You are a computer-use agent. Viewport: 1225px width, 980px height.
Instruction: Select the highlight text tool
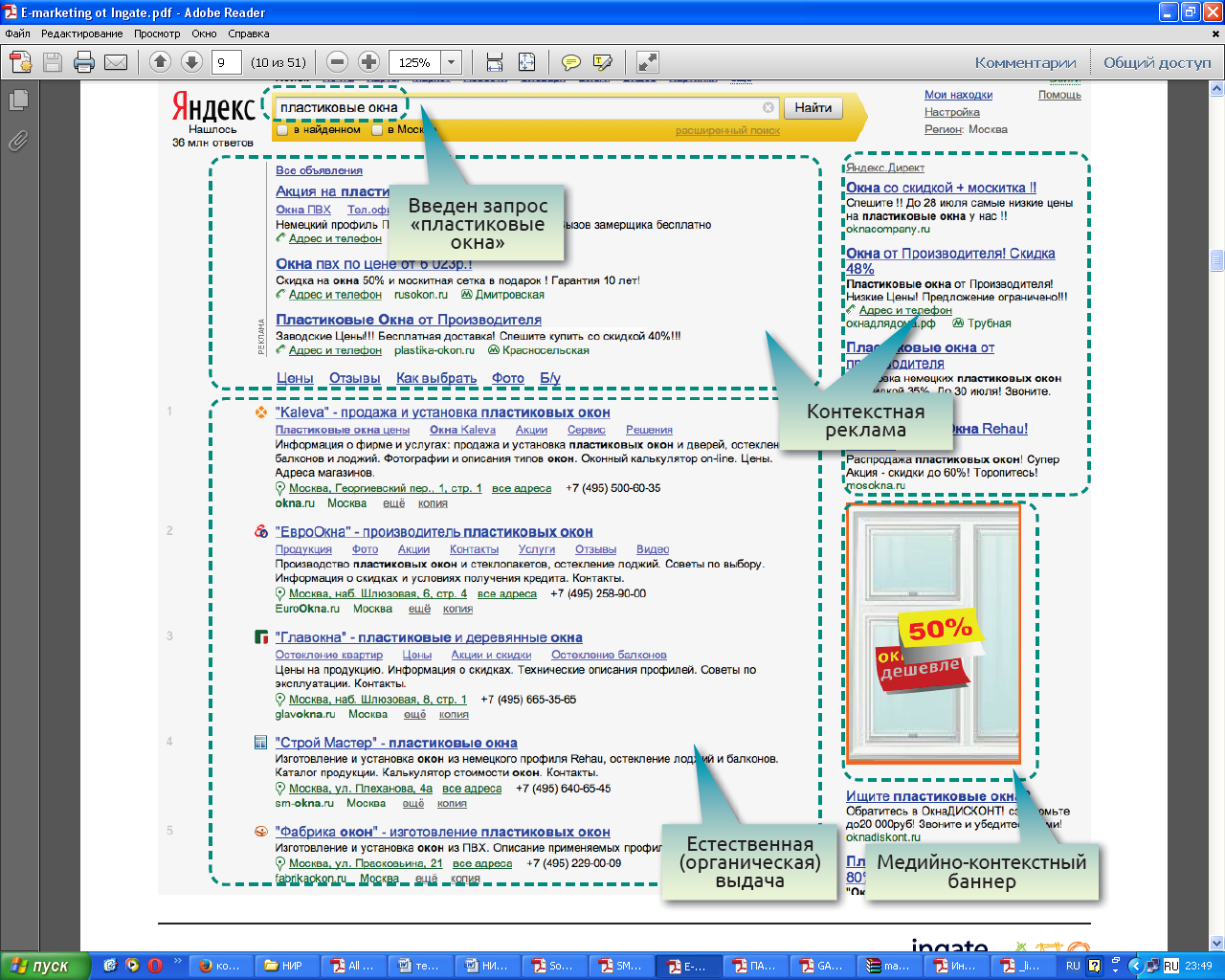pyautogui.click(x=603, y=62)
